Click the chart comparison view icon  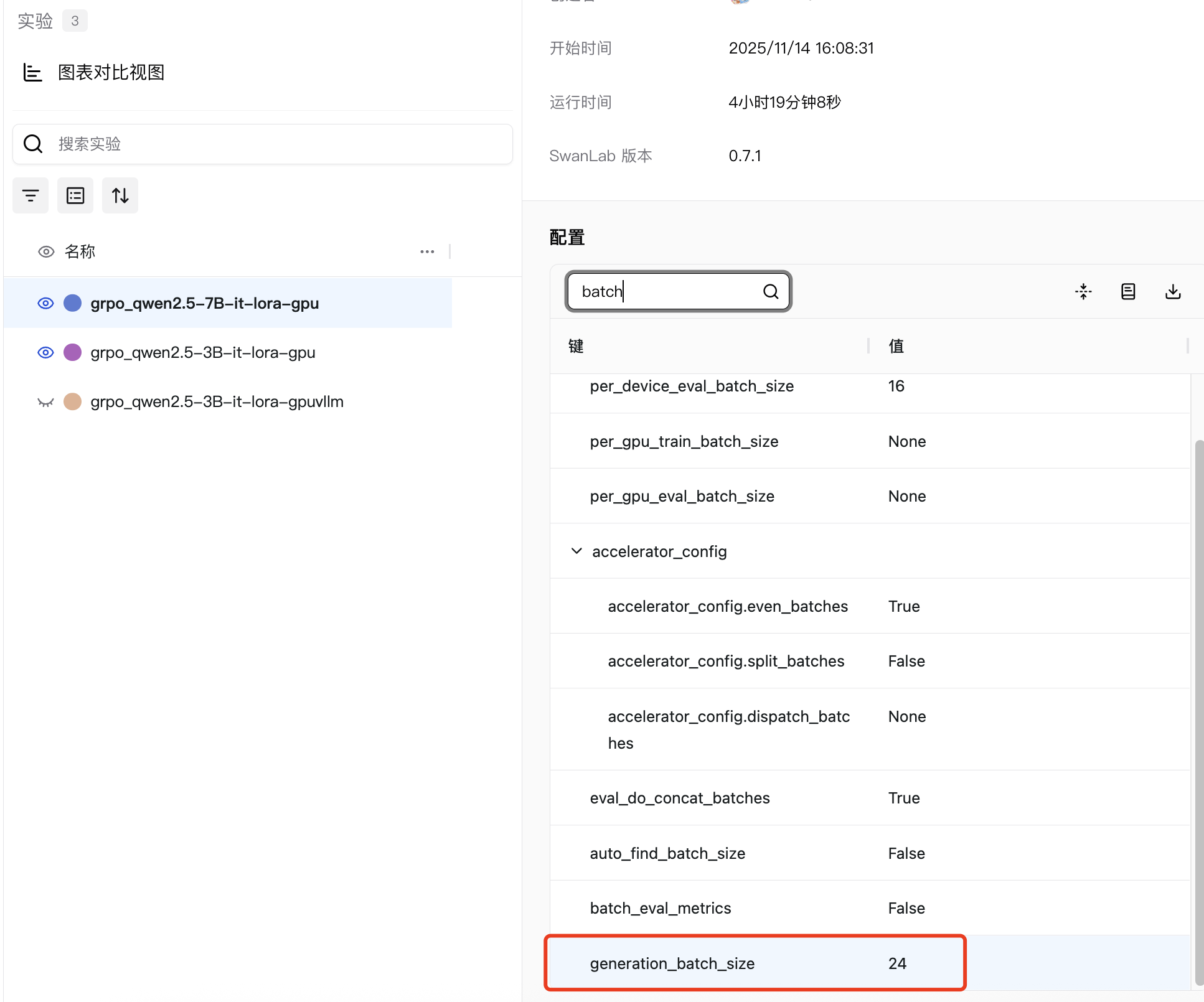click(x=32, y=72)
